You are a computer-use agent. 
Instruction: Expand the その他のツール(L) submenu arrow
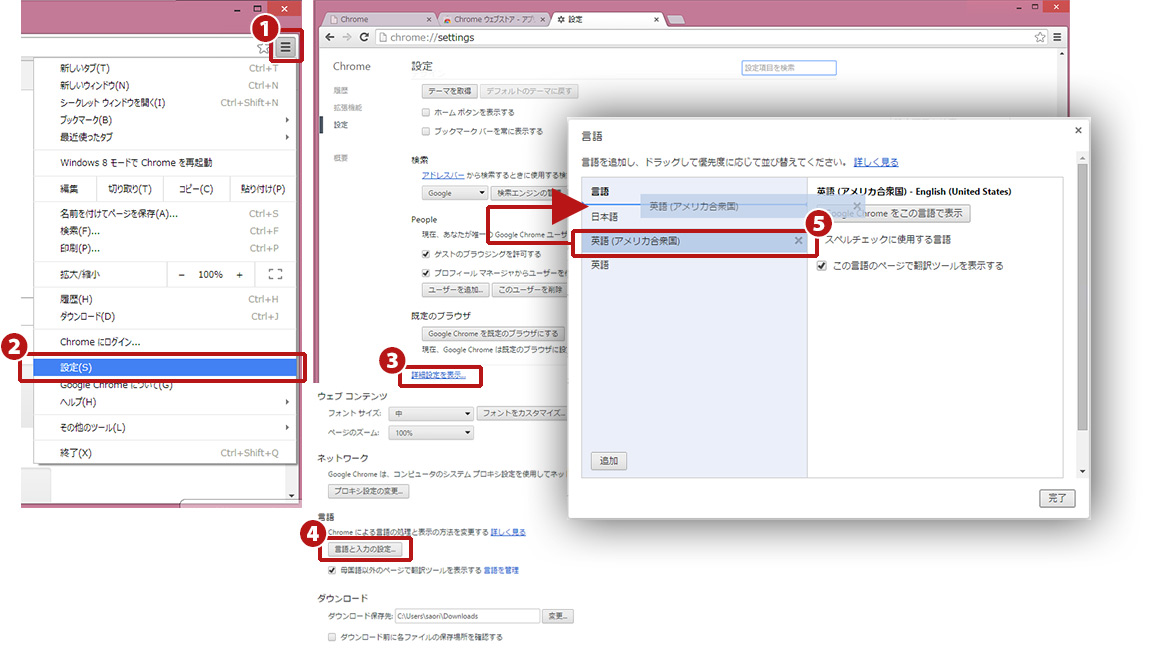pyautogui.click(x=287, y=427)
